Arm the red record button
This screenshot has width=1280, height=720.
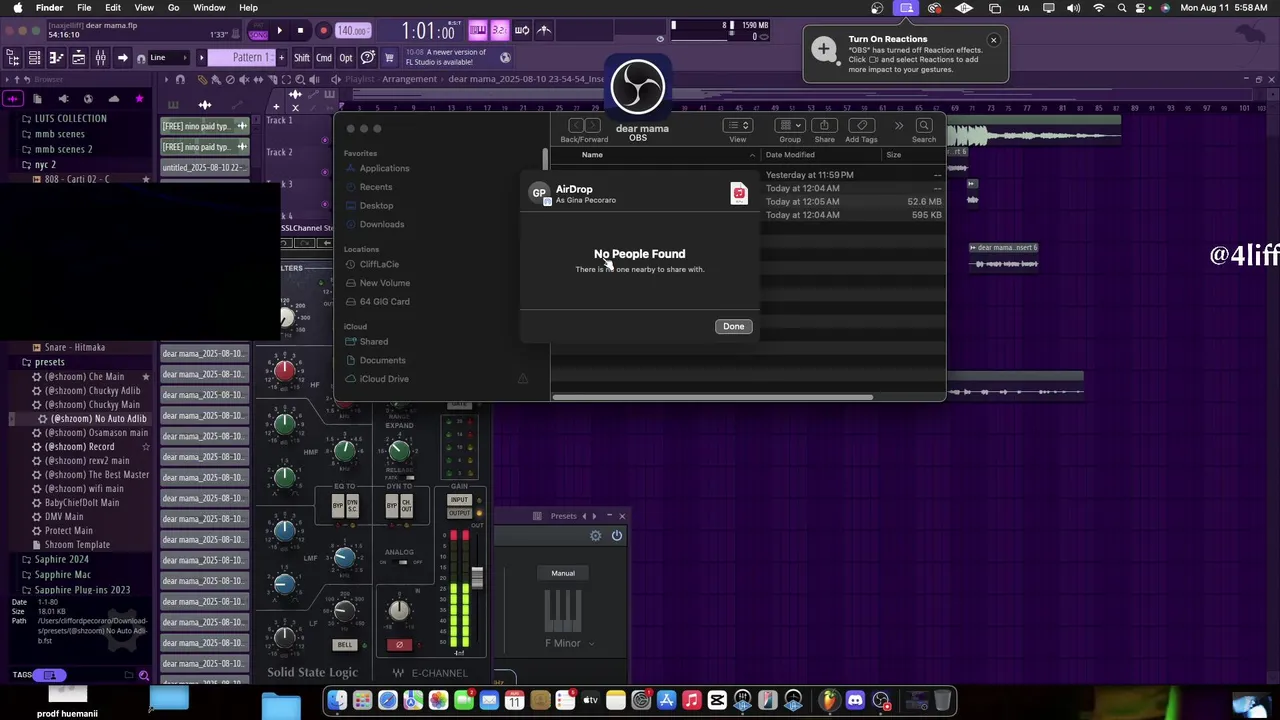pyautogui.click(x=323, y=31)
